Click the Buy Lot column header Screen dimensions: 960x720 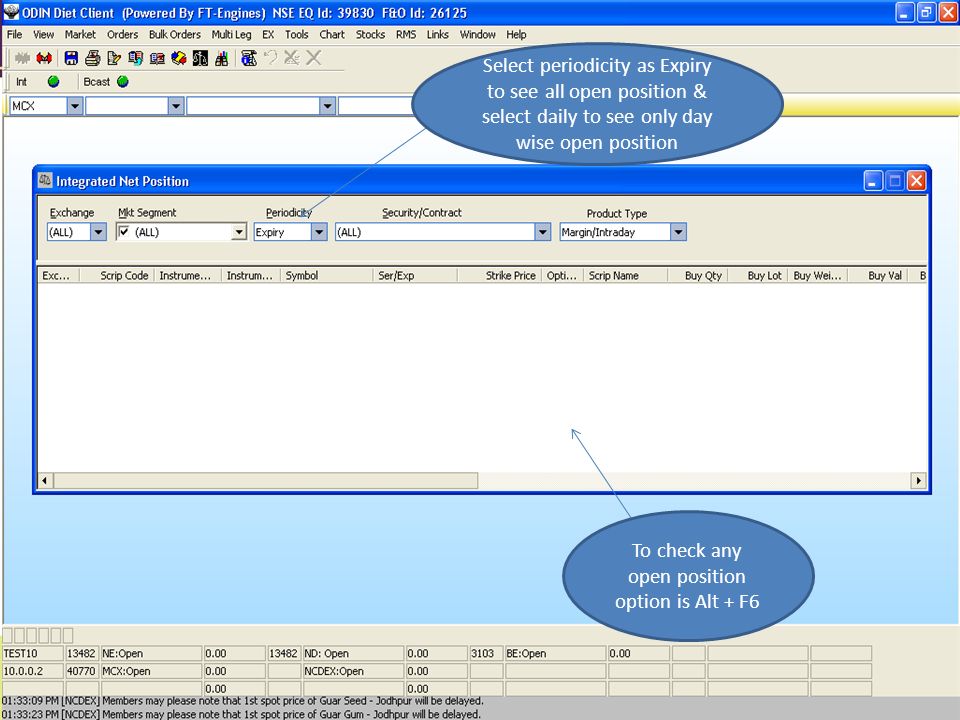click(x=757, y=276)
